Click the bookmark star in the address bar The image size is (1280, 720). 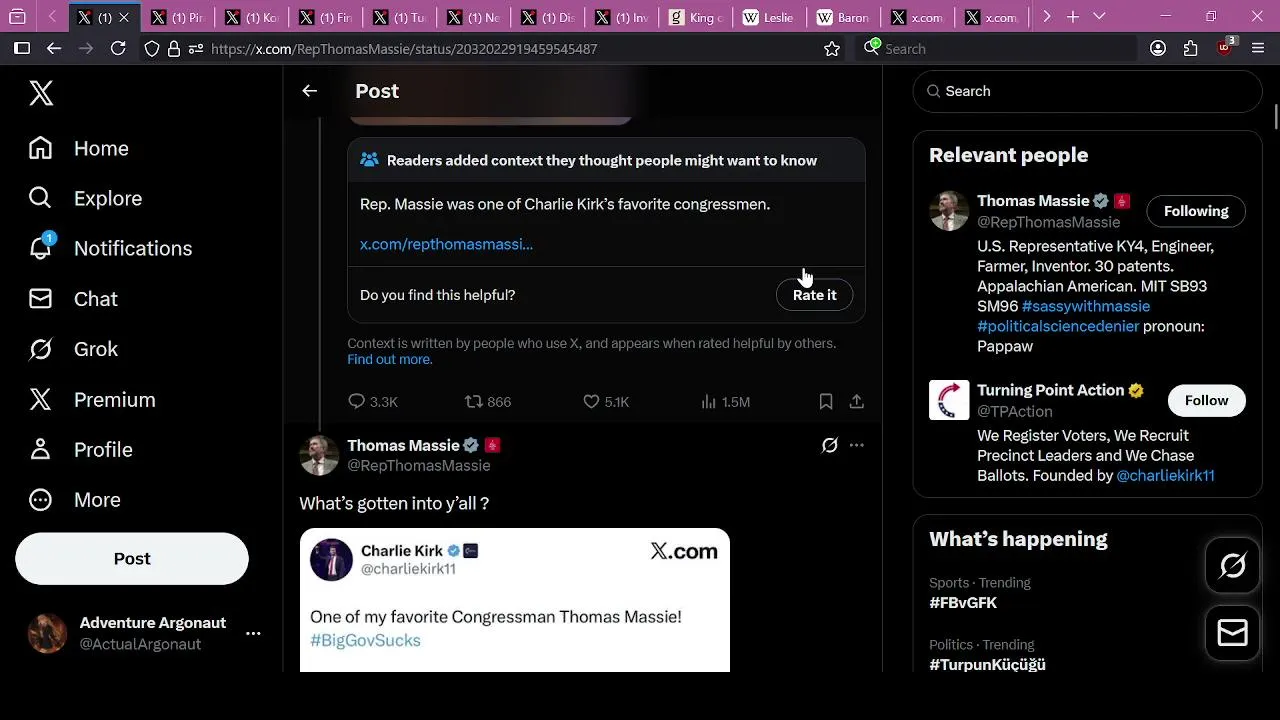[x=832, y=48]
